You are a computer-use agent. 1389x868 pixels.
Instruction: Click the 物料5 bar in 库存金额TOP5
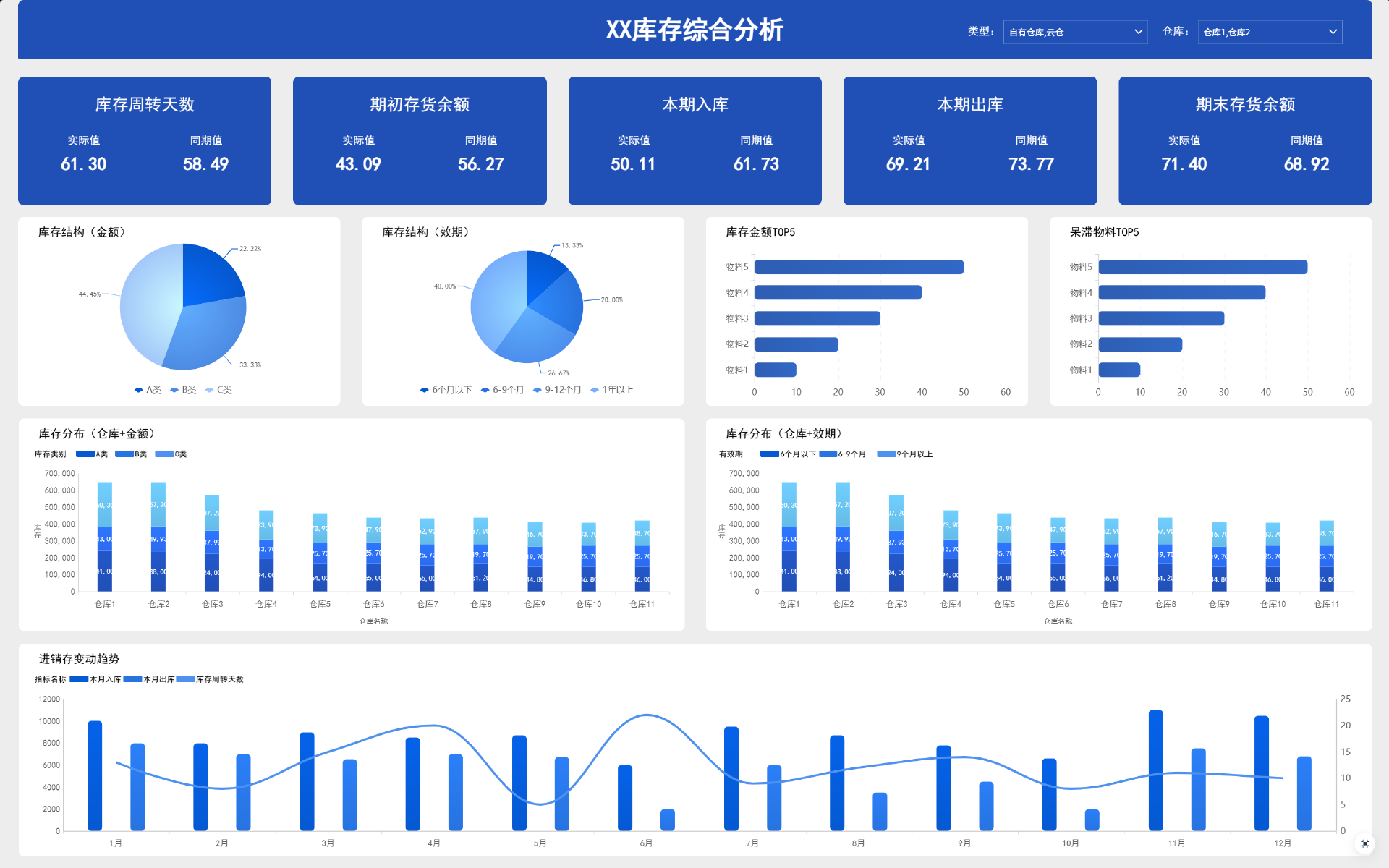click(x=859, y=267)
